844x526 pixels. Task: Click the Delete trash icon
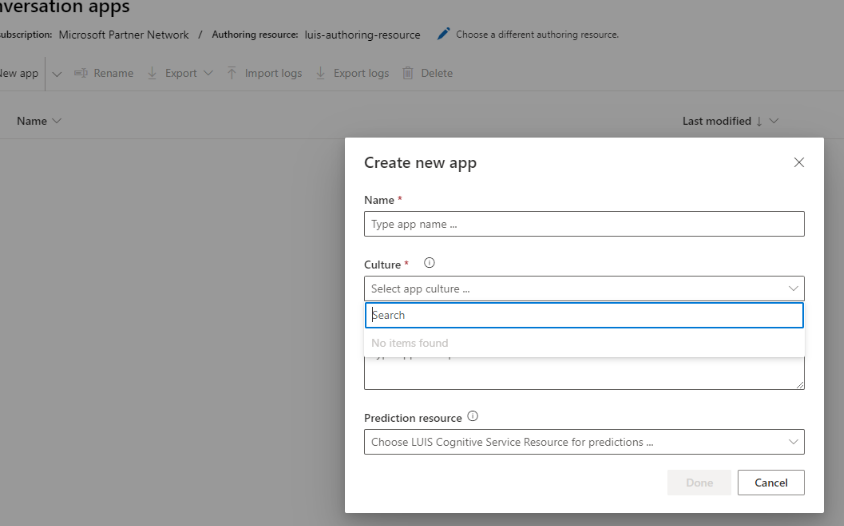click(408, 73)
